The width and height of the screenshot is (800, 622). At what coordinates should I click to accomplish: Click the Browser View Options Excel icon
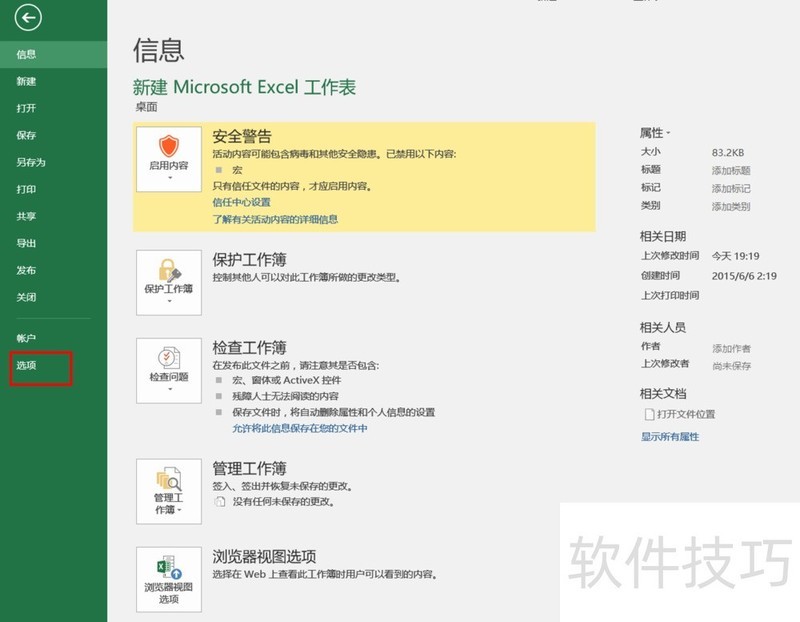point(169,567)
